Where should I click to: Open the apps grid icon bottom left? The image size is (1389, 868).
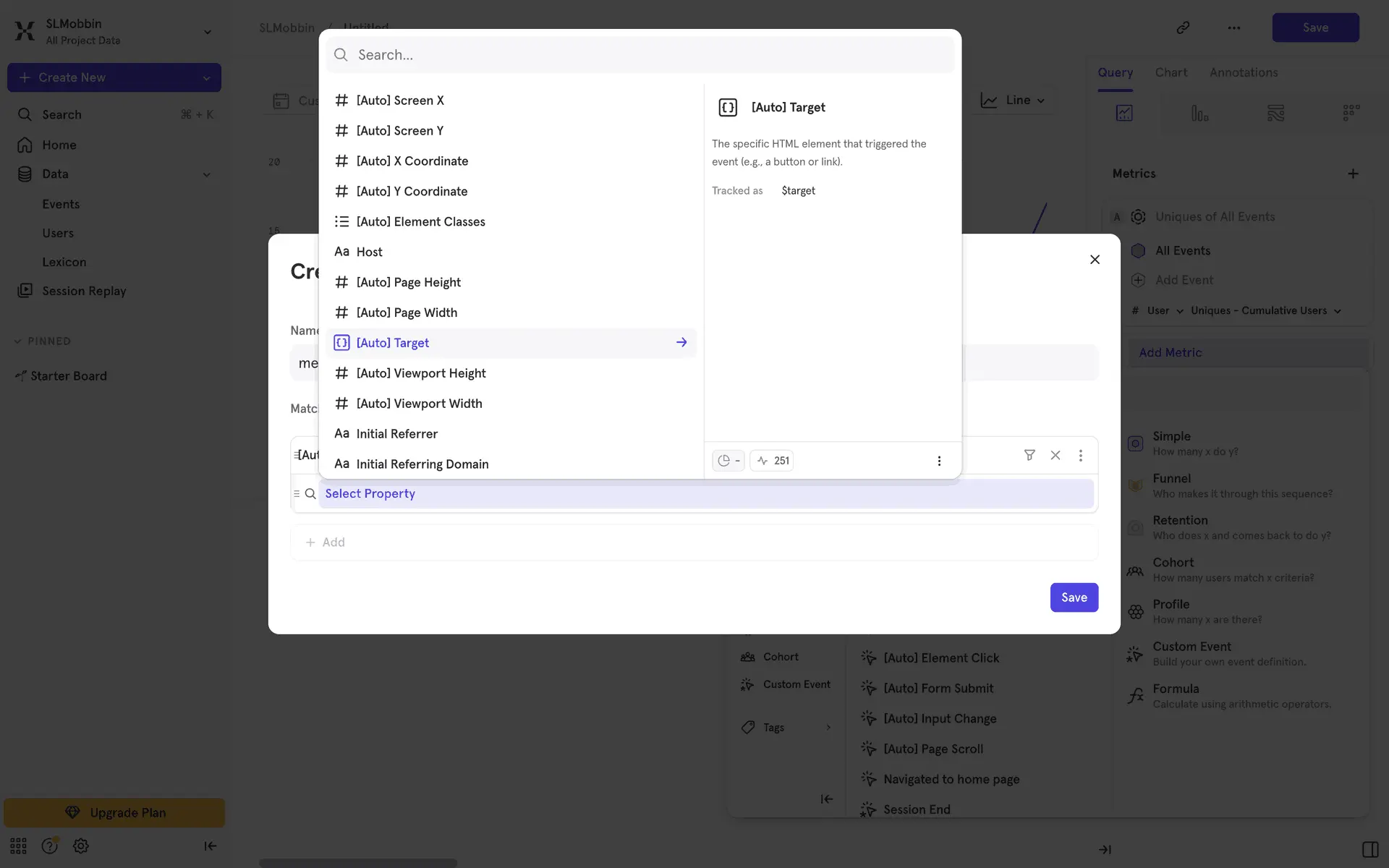click(19, 846)
